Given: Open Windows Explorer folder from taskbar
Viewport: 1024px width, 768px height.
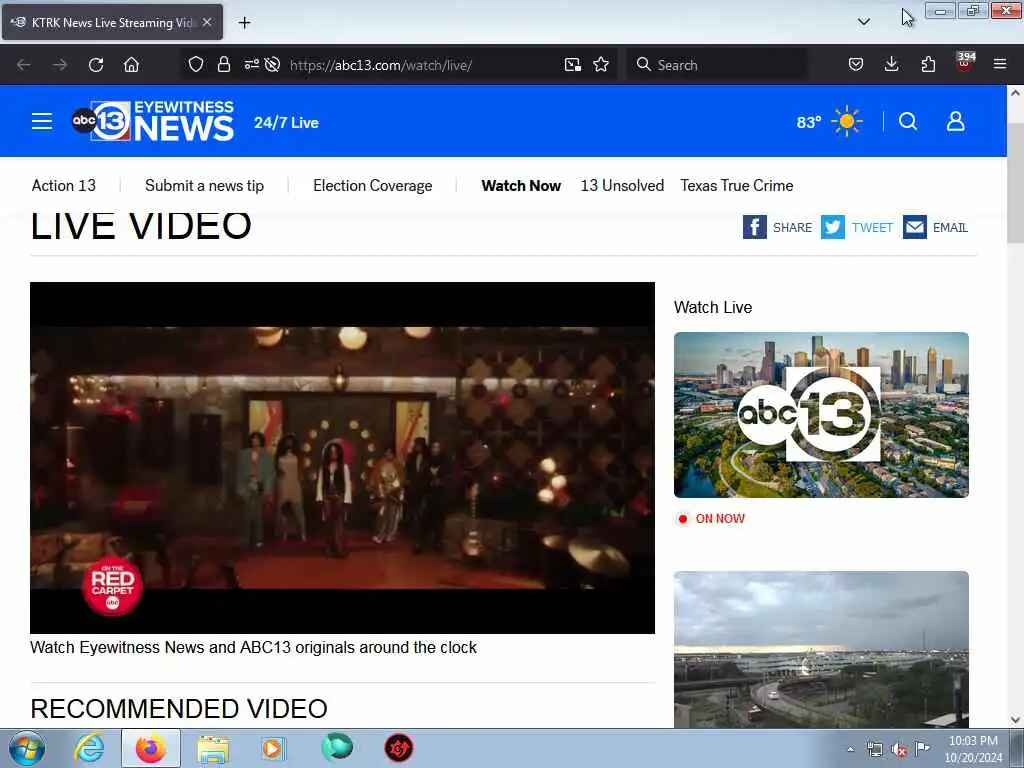Looking at the screenshot, I should pos(213,748).
